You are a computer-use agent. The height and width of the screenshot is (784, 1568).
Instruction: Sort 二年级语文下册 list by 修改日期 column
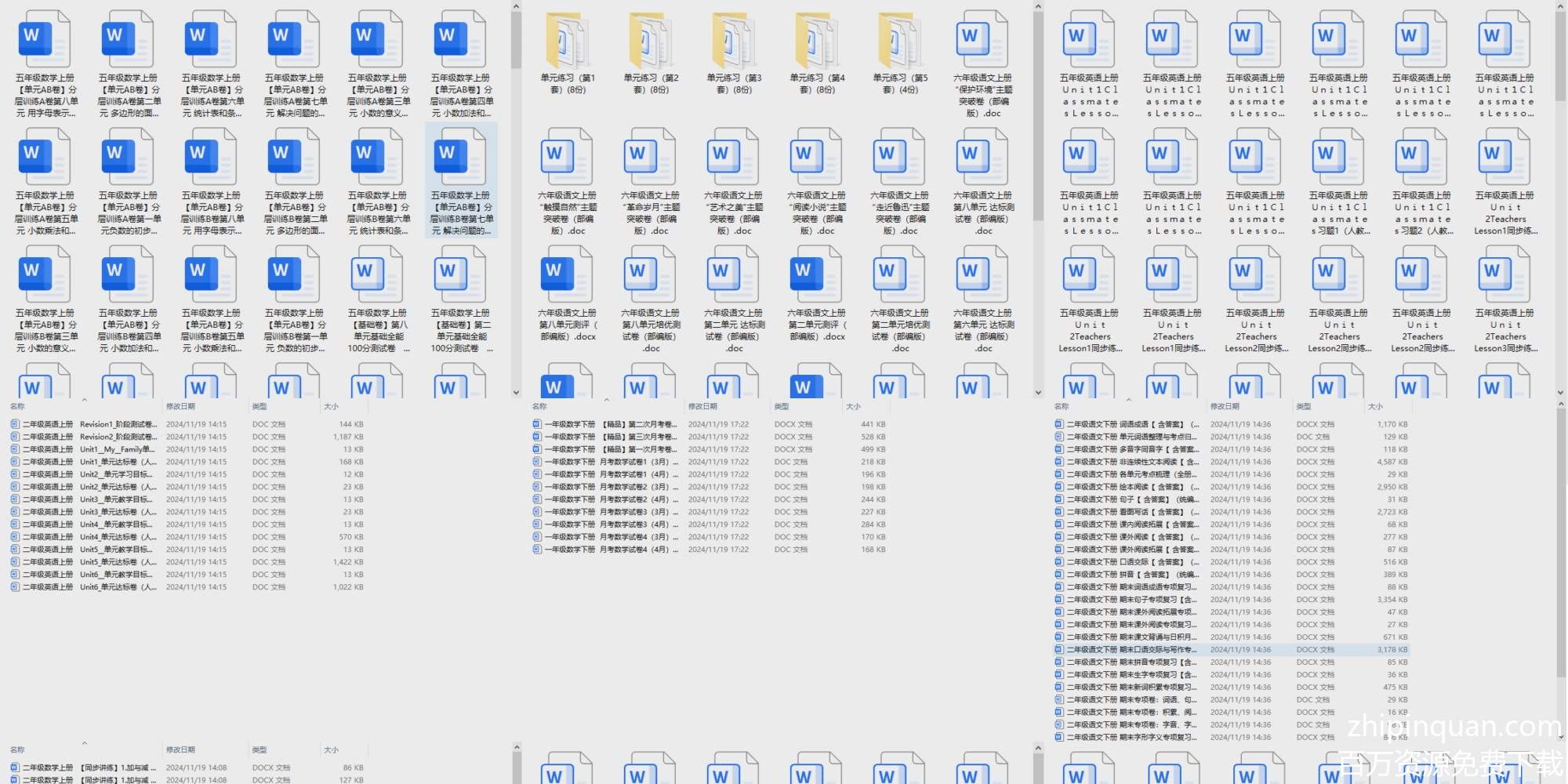point(1225,406)
